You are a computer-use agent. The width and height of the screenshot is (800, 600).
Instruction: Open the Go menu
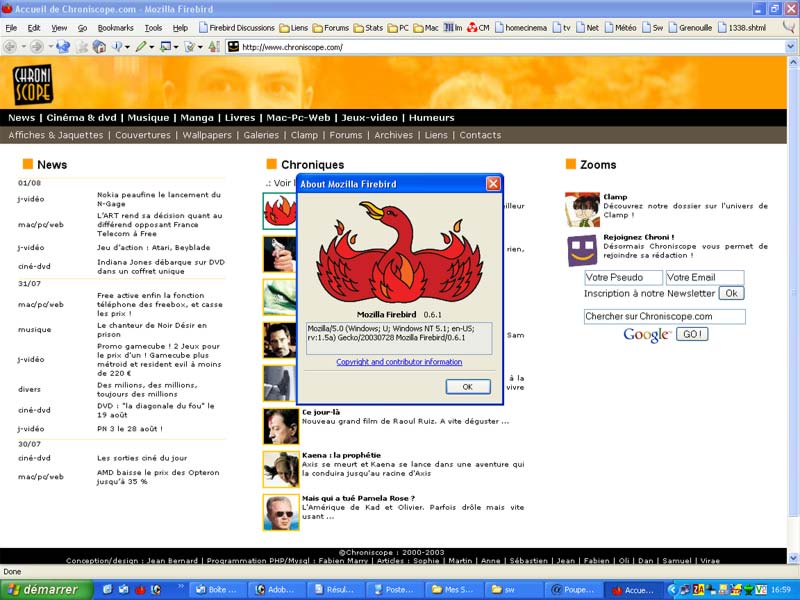tap(82, 28)
